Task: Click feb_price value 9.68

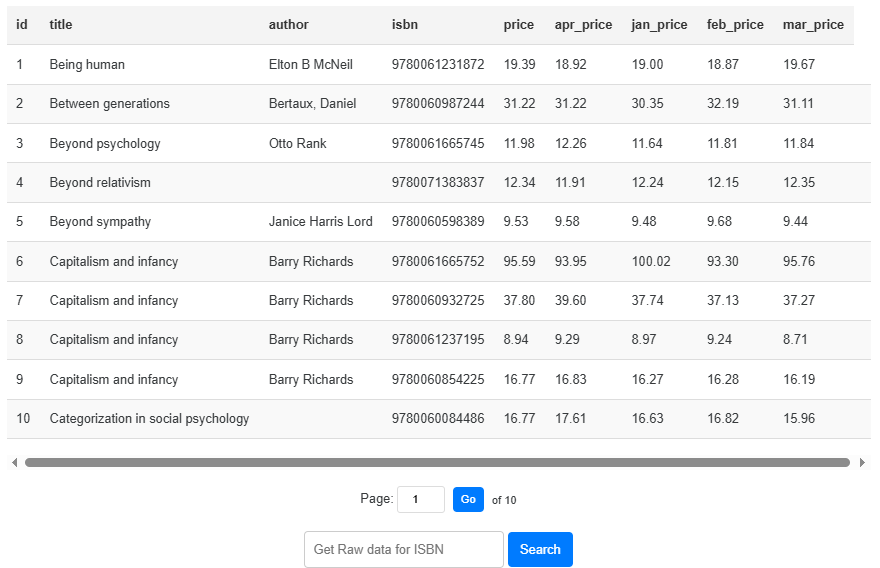Action: (x=719, y=222)
